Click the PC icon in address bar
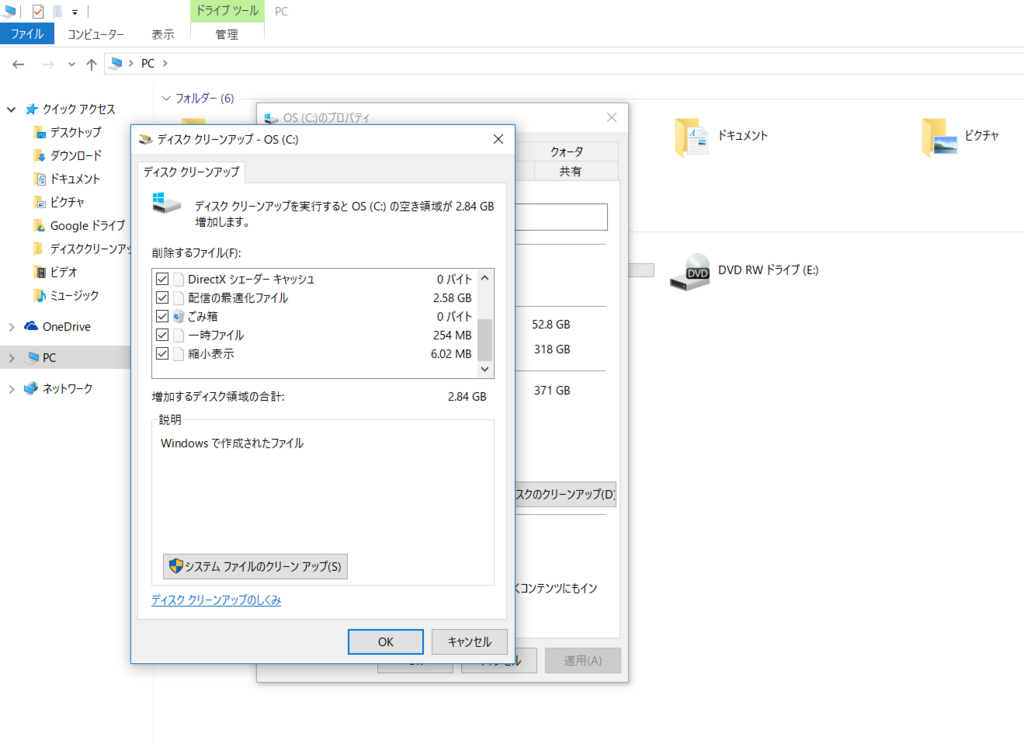The image size is (1024, 744). pos(116,63)
